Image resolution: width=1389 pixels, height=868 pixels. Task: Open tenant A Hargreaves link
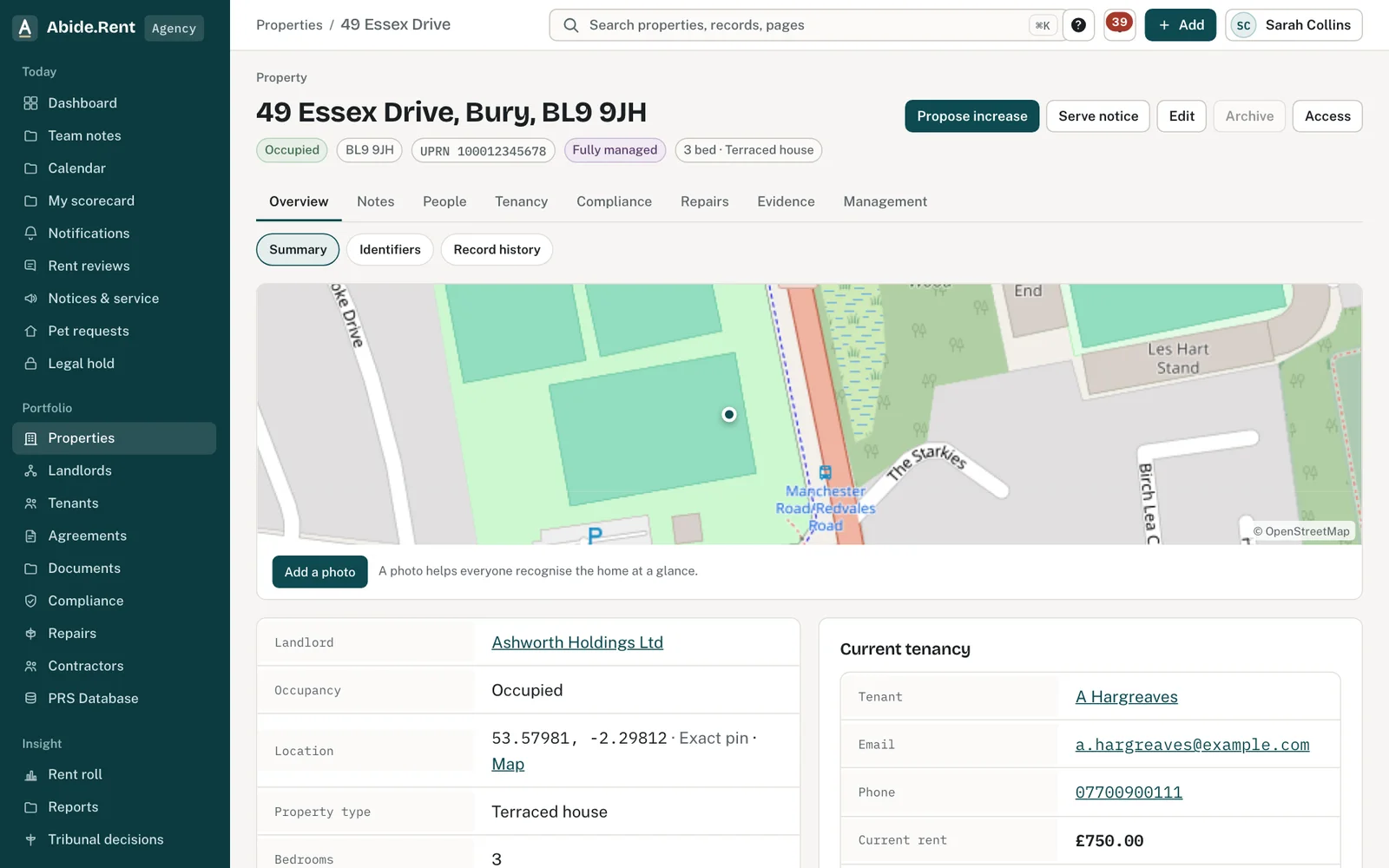(1126, 697)
